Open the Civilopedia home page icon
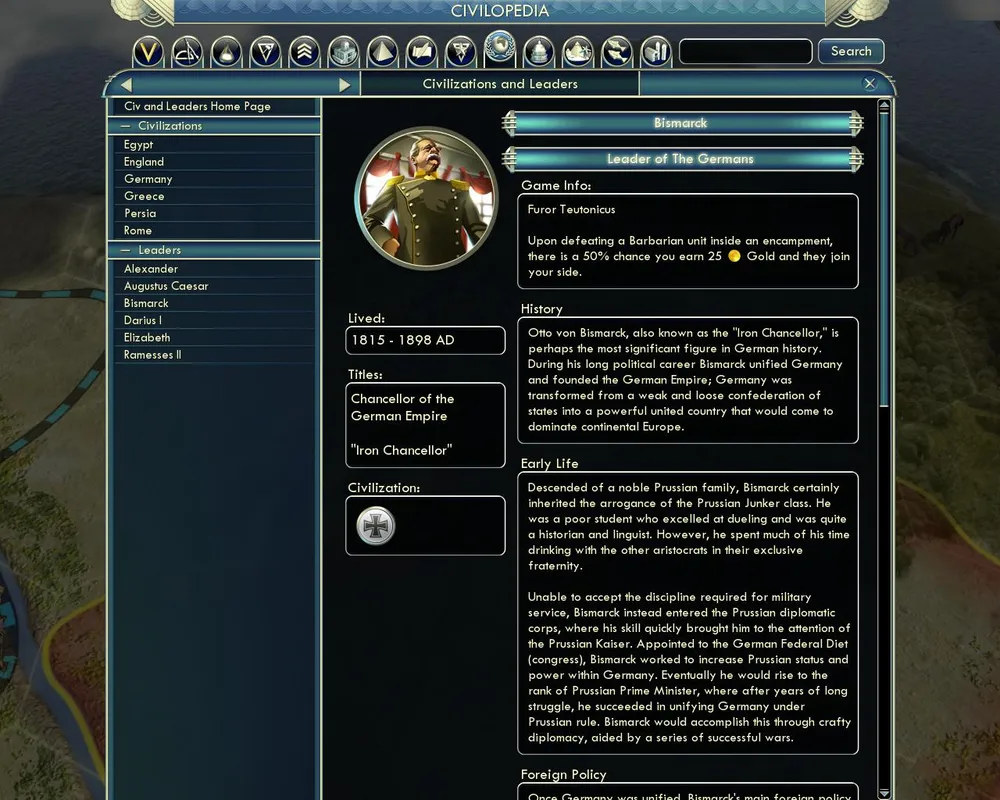This screenshot has width=1000, height=800. [148, 52]
